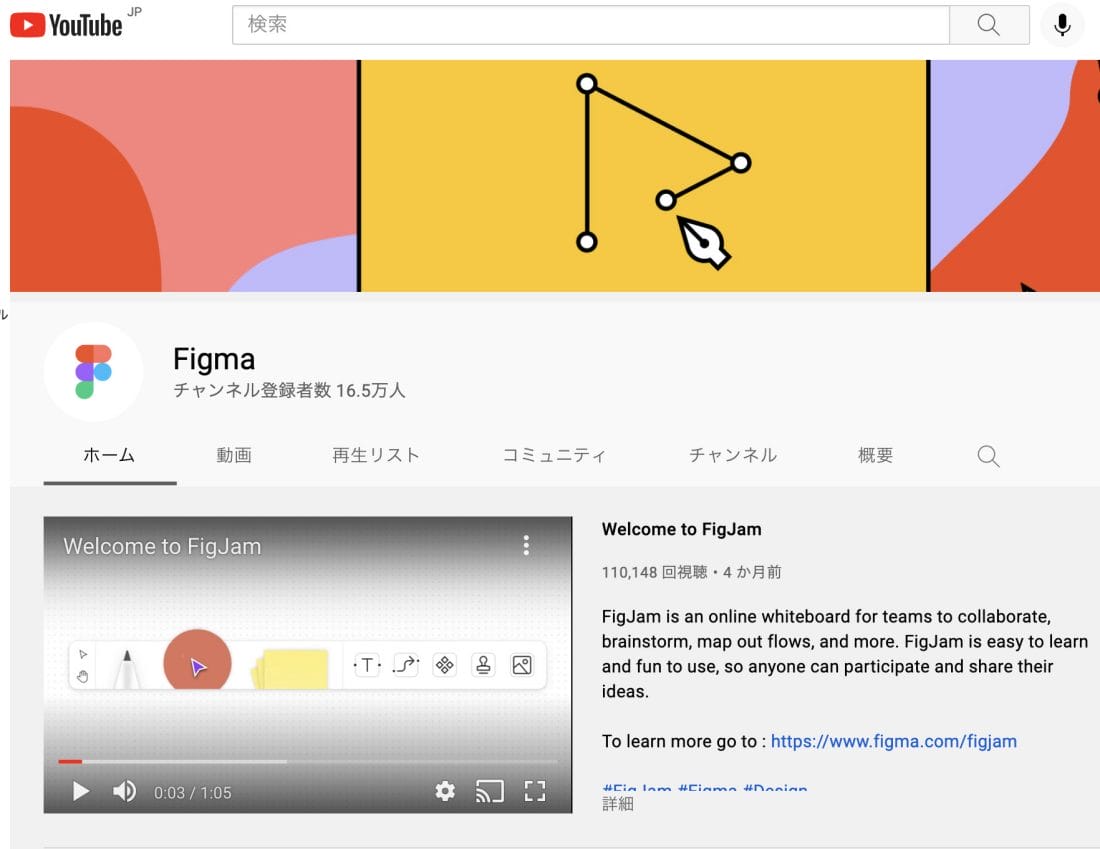Click the sticky note stack in video
The height and width of the screenshot is (849, 1100).
pyautogui.click(x=290, y=669)
